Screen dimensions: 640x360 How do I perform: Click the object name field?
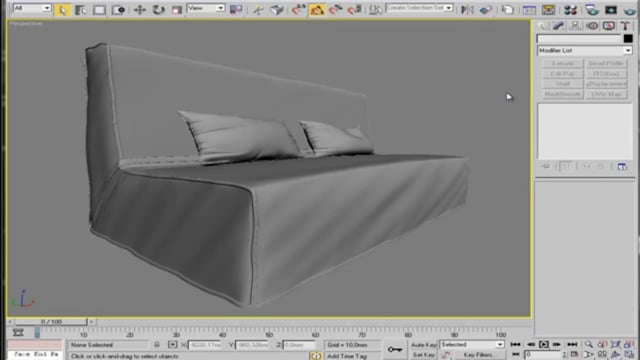coord(579,39)
